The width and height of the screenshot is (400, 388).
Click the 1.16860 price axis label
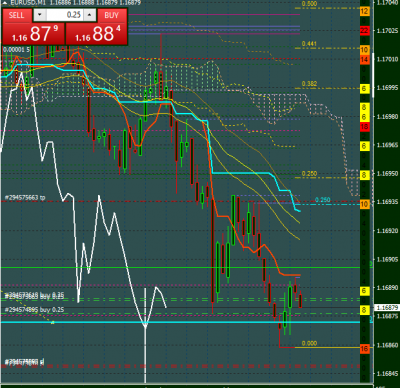point(387,345)
